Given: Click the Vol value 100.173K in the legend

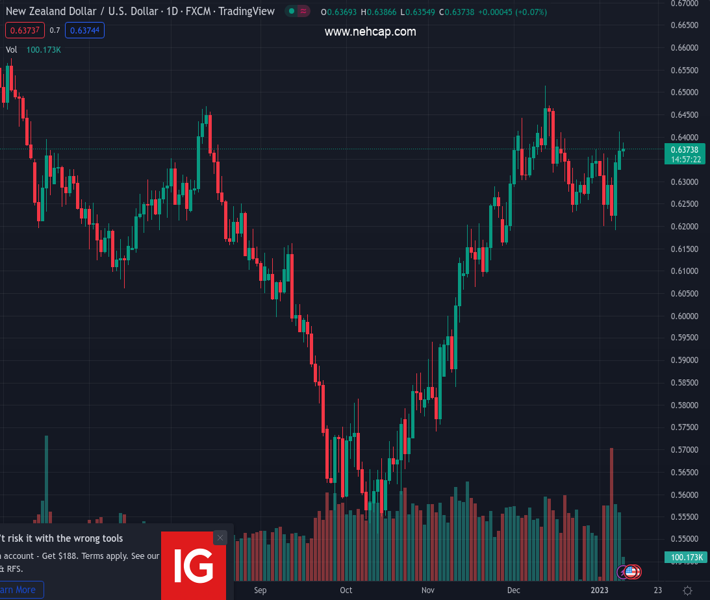Looking at the screenshot, I should [x=43, y=50].
